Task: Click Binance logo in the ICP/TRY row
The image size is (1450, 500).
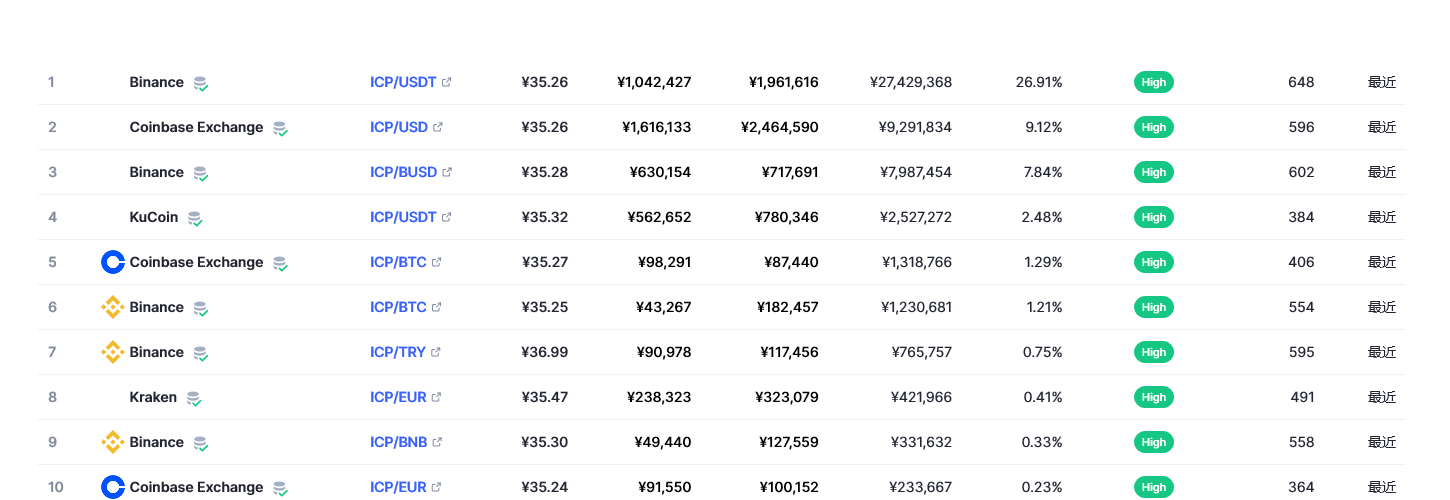Action: pos(112,352)
